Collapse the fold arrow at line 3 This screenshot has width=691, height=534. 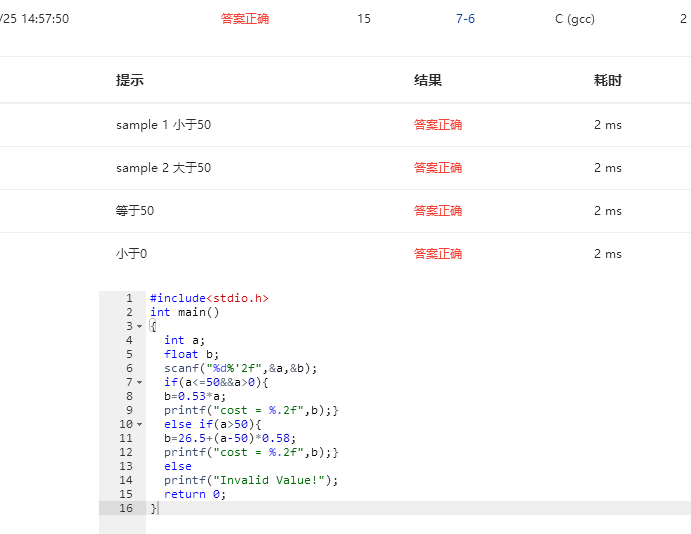pos(139,326)
